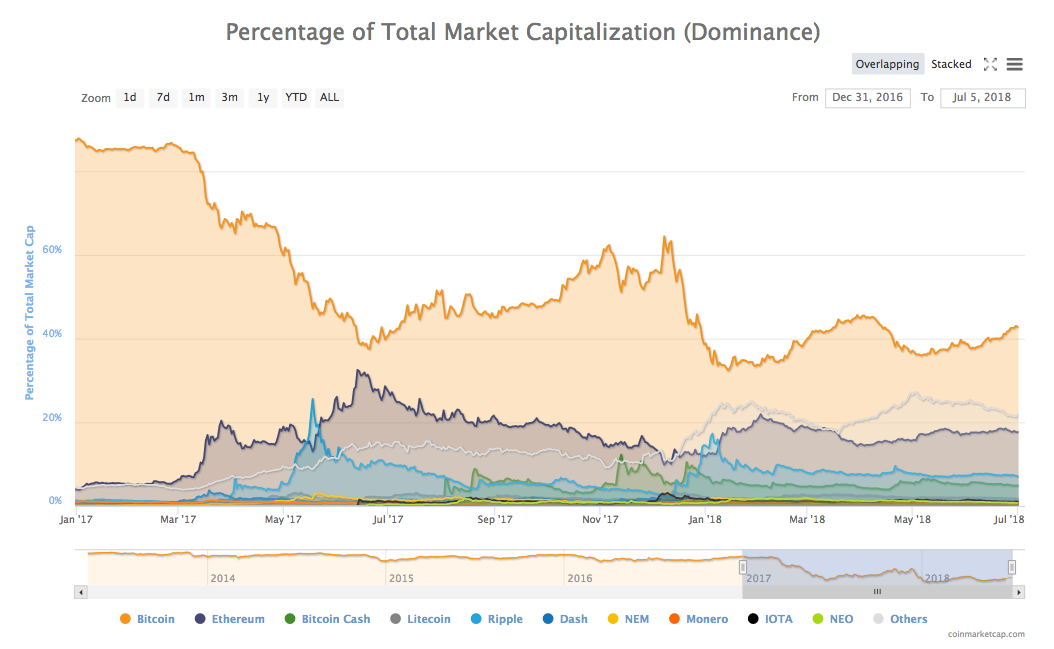Open the chart hamburger menu

click(x=1014, y=65)
